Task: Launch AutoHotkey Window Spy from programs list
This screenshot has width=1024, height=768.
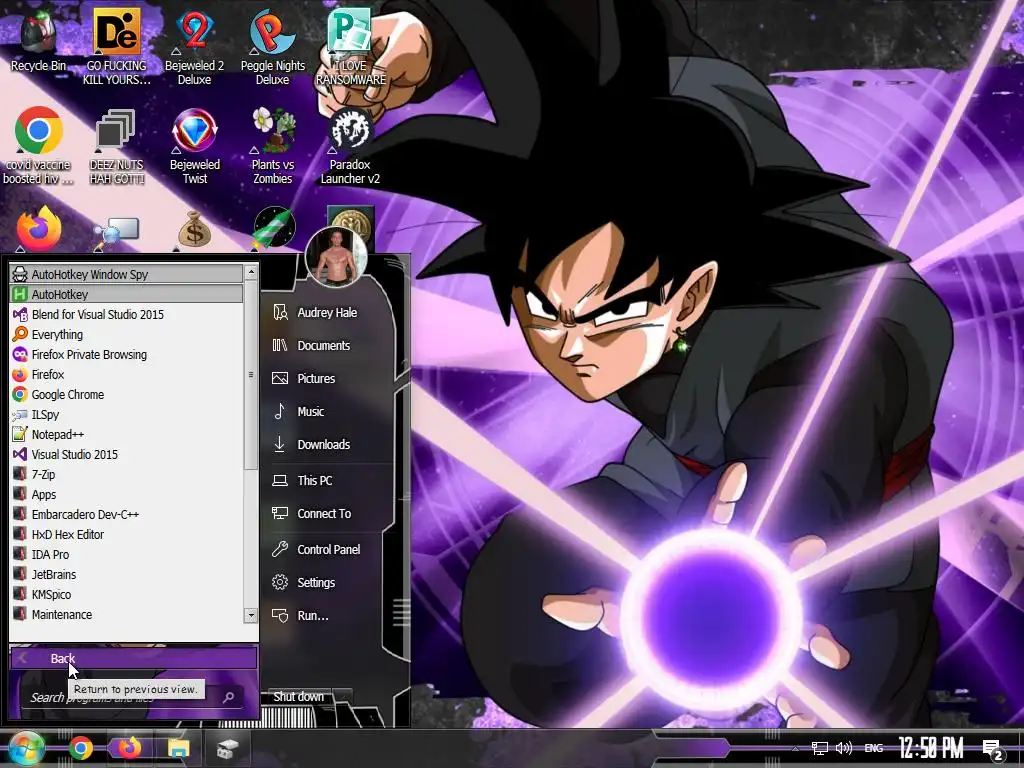Action: pos(127,274)
